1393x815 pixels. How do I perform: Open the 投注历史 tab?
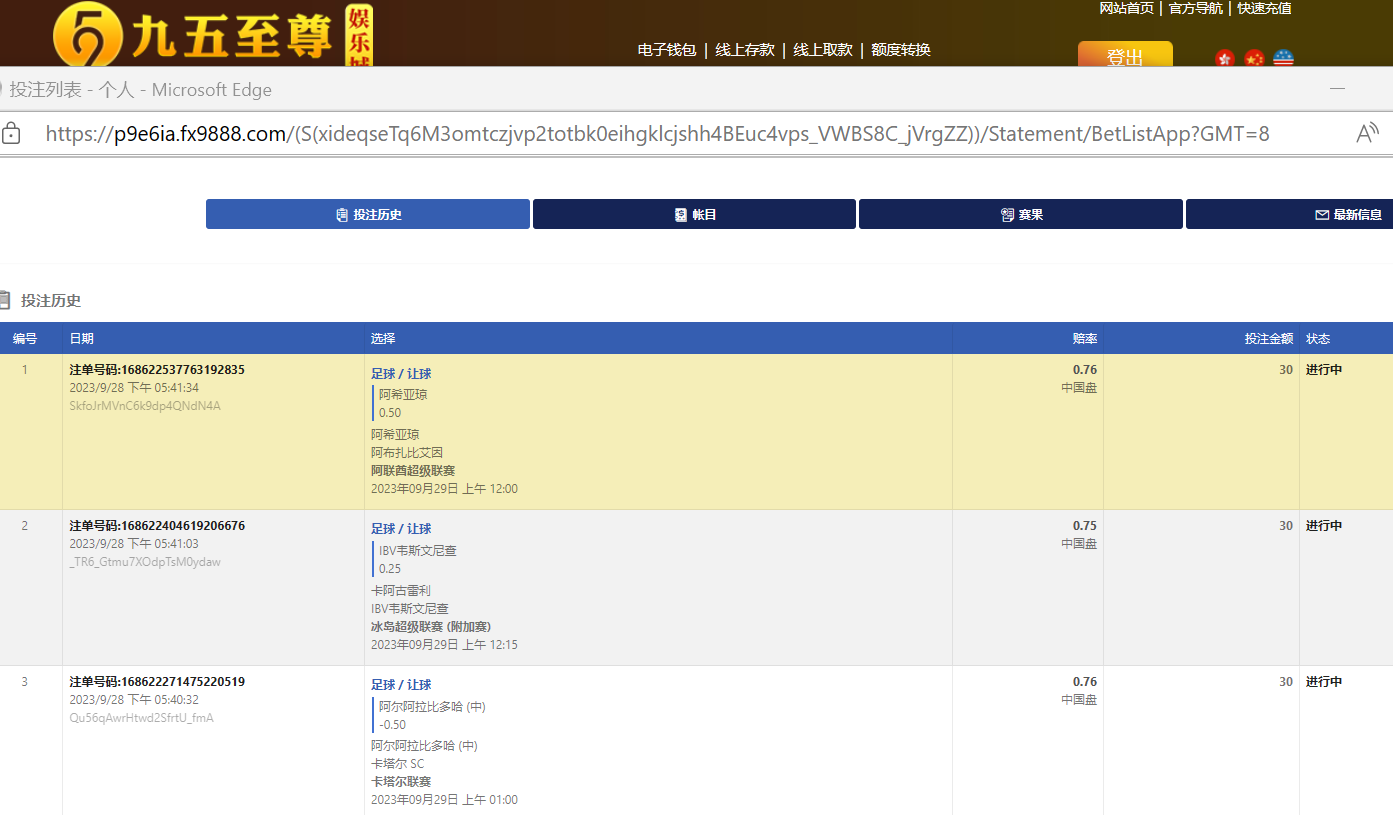pyautogui.click(x=368, y=214)
